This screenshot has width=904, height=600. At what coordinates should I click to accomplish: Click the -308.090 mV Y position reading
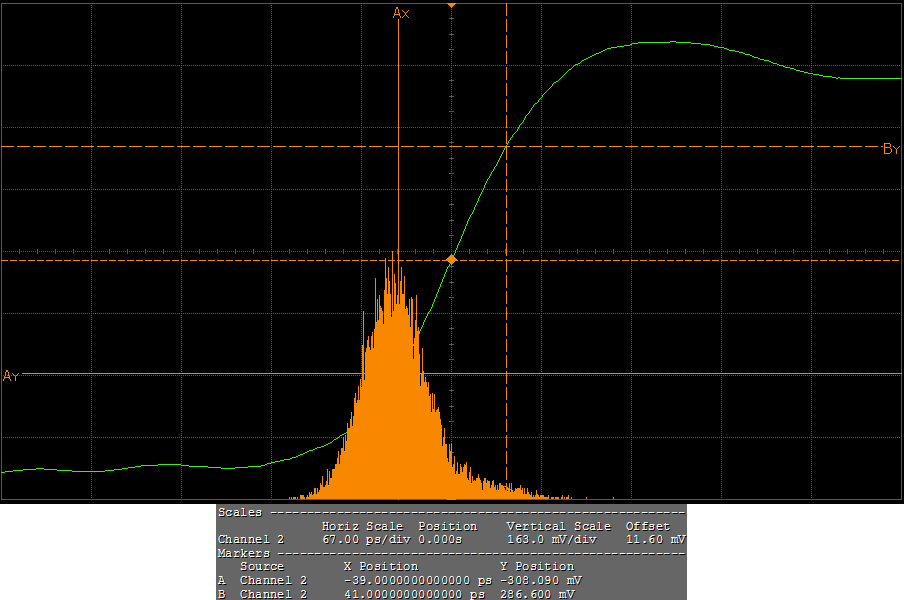click(x=540, y=580)
